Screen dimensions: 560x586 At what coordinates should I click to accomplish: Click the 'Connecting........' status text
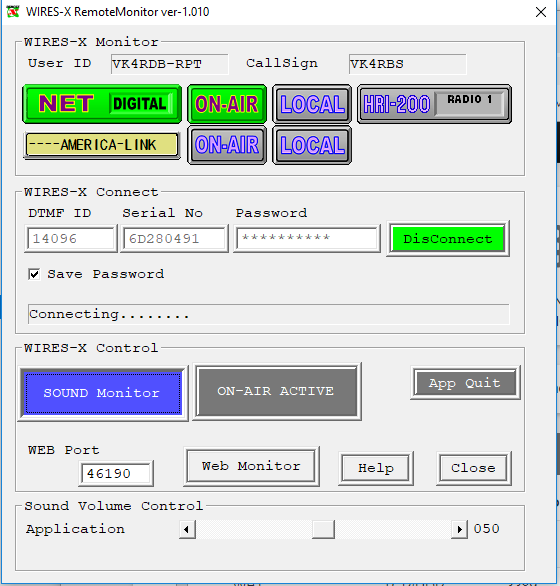tap(110, 314)
